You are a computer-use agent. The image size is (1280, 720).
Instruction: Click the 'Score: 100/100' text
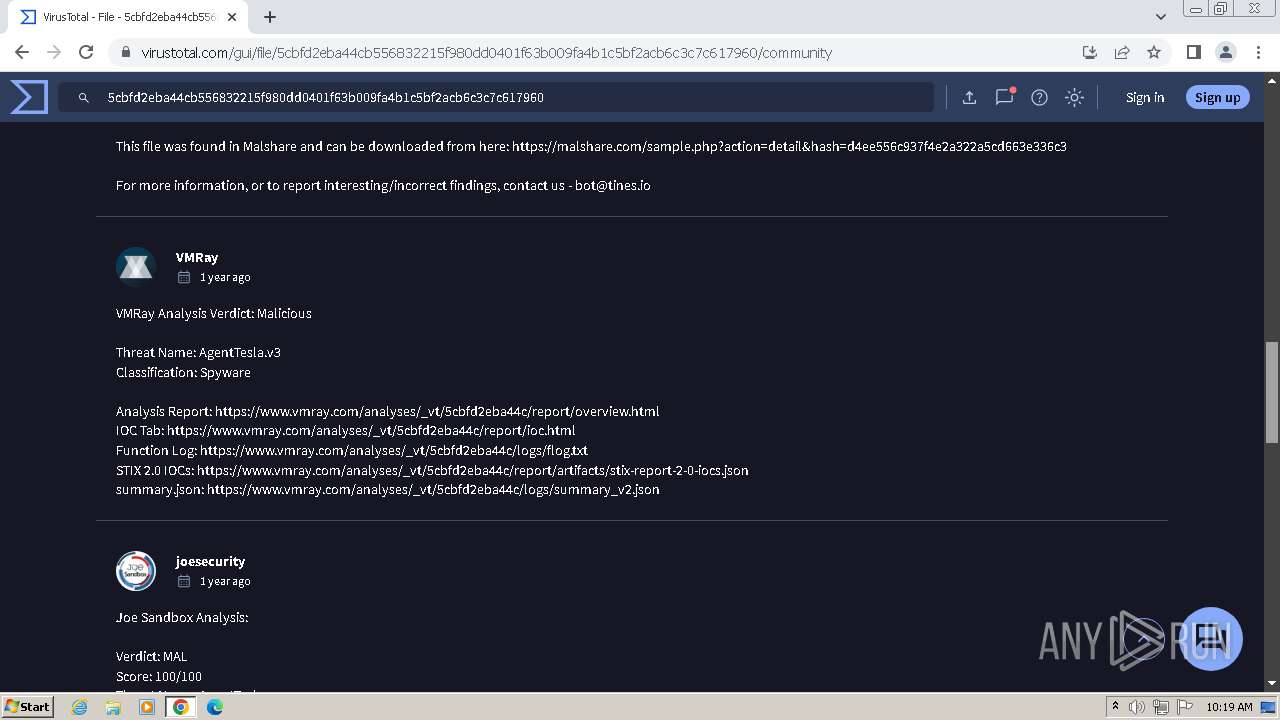pyautogui.click(x=159, y=676)
